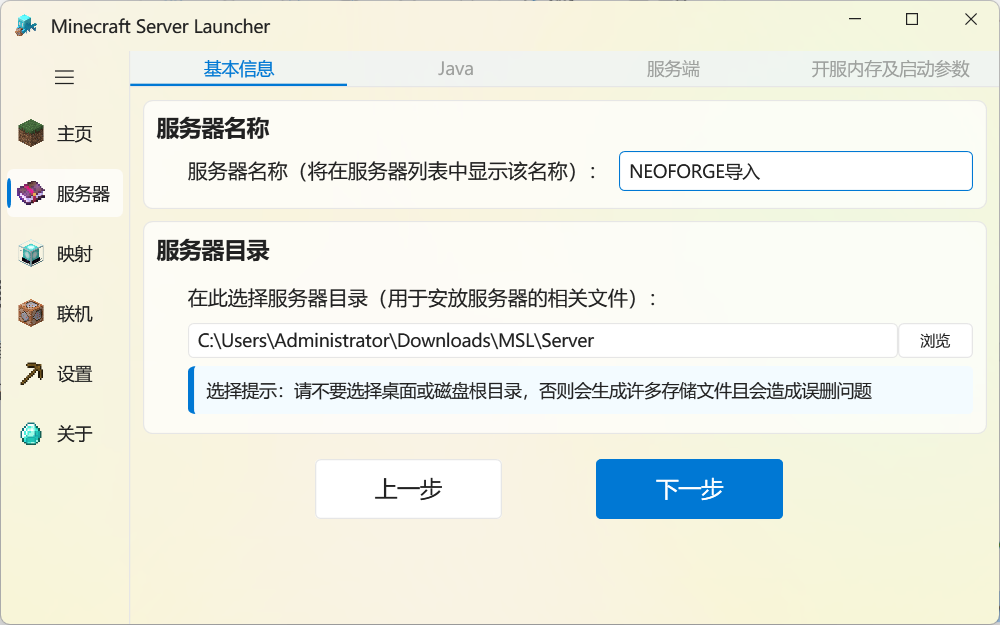Select the enchanted book 服务器 icon
Viewport: 1000px width, 625px height.
(x=32, y=193)
